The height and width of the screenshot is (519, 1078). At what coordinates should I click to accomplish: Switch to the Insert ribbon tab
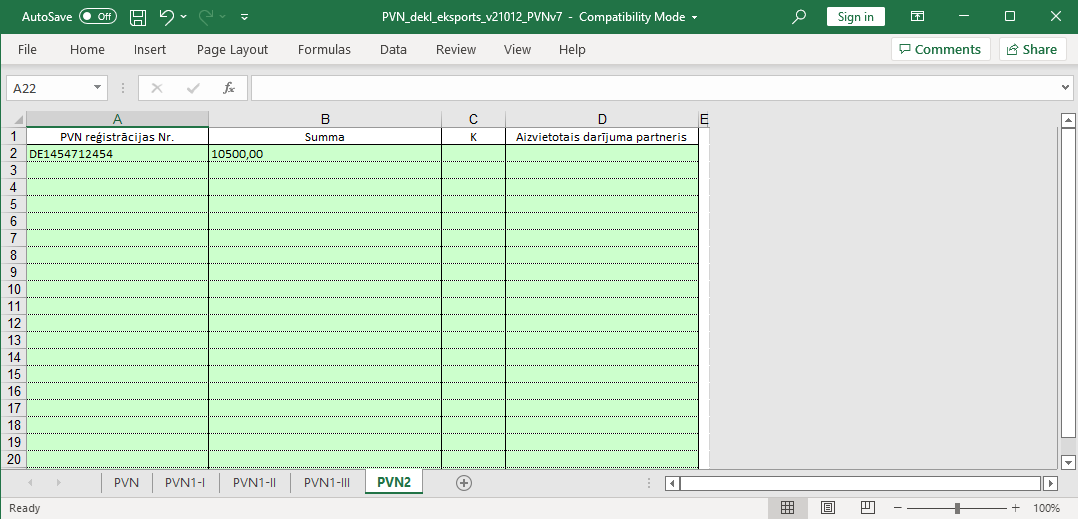tap(150, 49)
